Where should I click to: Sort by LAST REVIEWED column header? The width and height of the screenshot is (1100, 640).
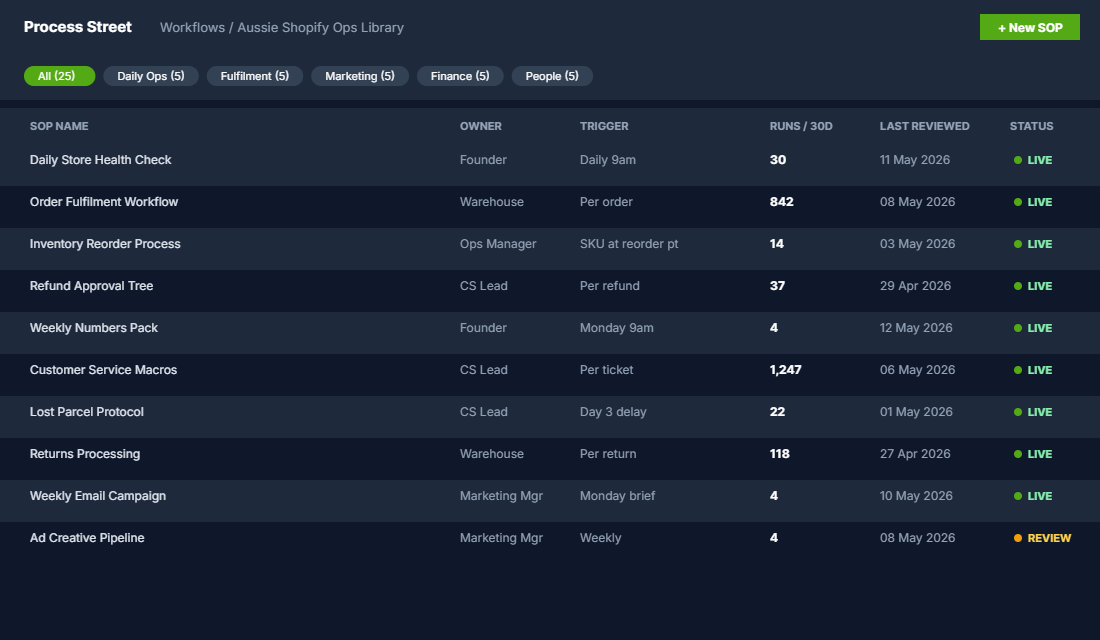click(925, 126)
